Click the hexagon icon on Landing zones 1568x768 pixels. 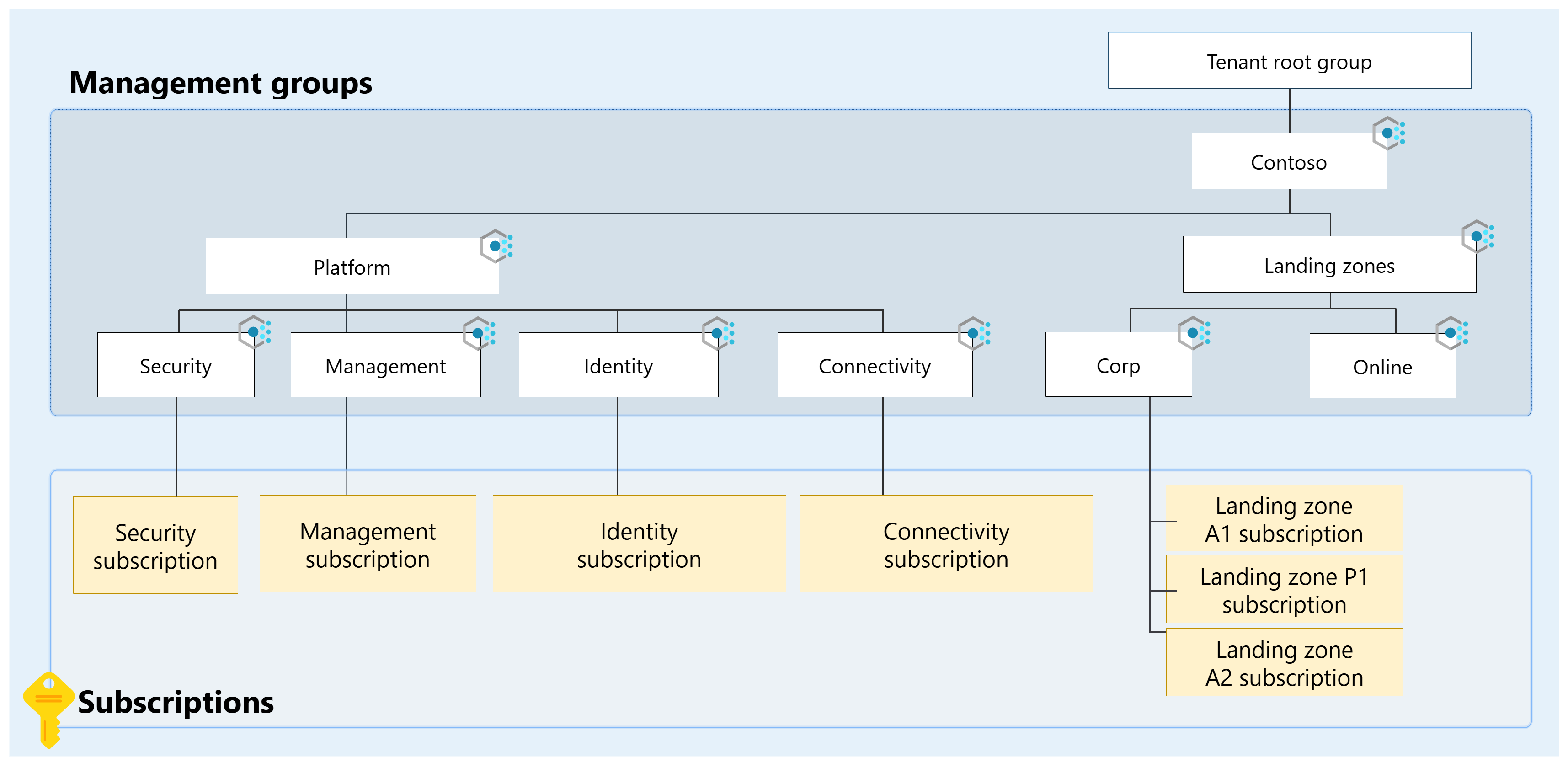click(x=1477, y=236)
